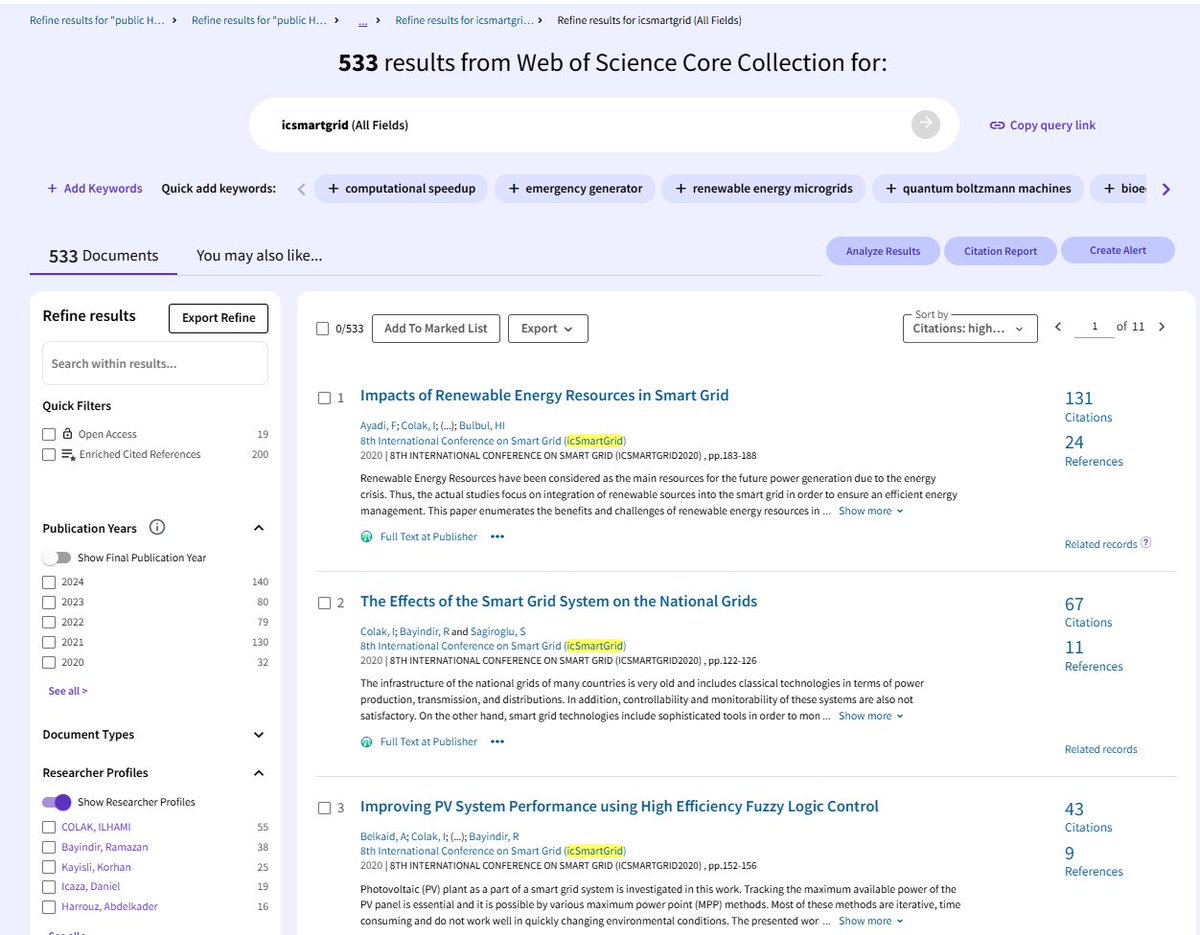Go to next results page arrow

point(1161,327)
